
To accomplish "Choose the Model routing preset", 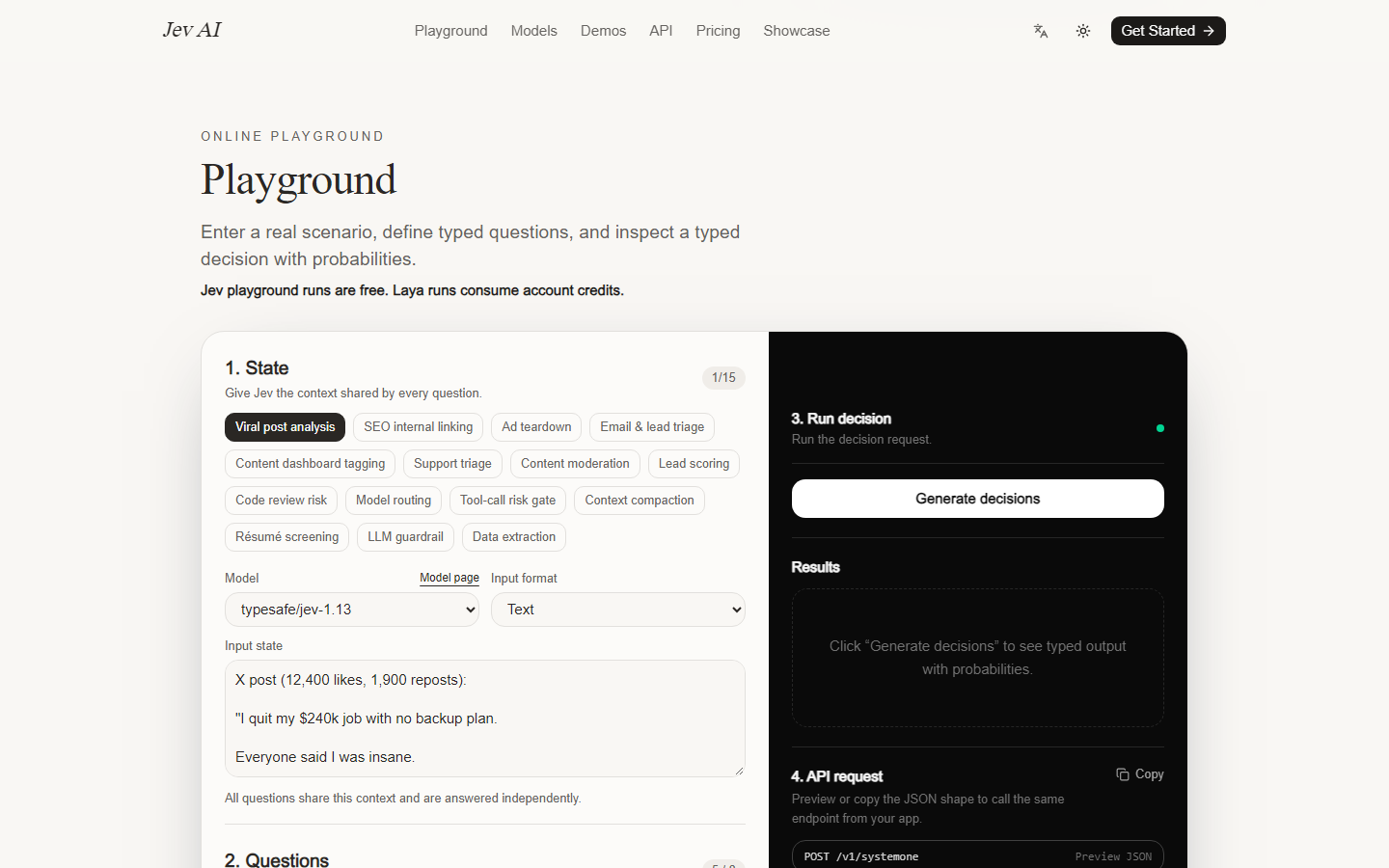I will pyautogui.click(x=394, y=501).
